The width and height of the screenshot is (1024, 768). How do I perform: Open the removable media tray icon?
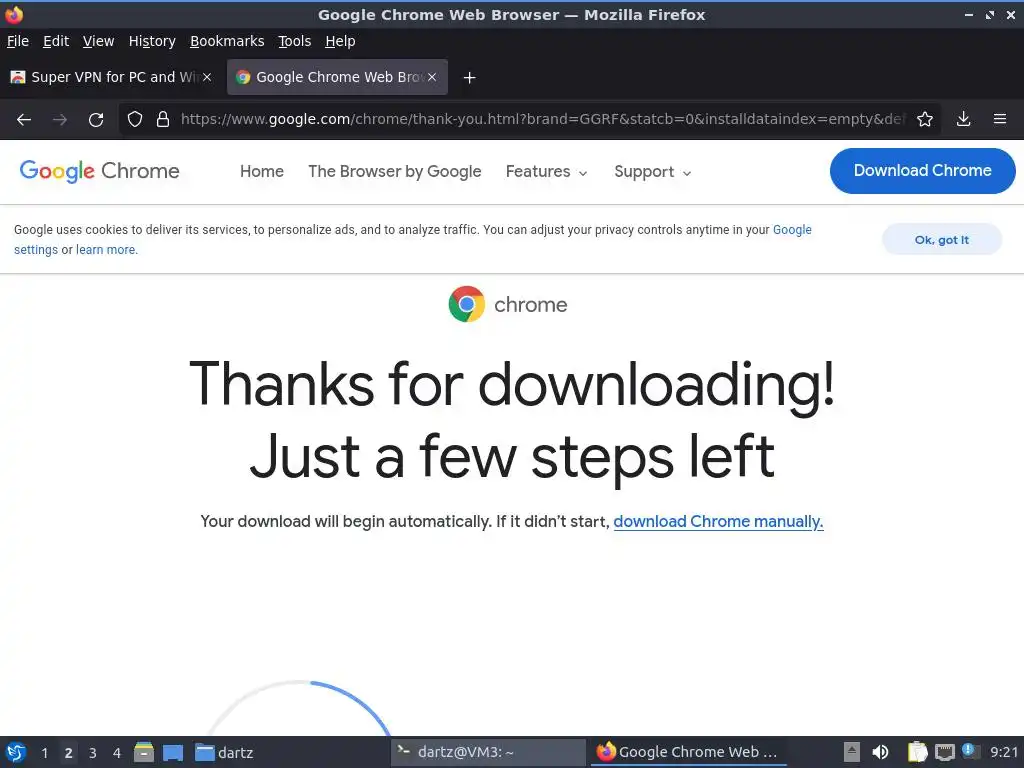852,752
